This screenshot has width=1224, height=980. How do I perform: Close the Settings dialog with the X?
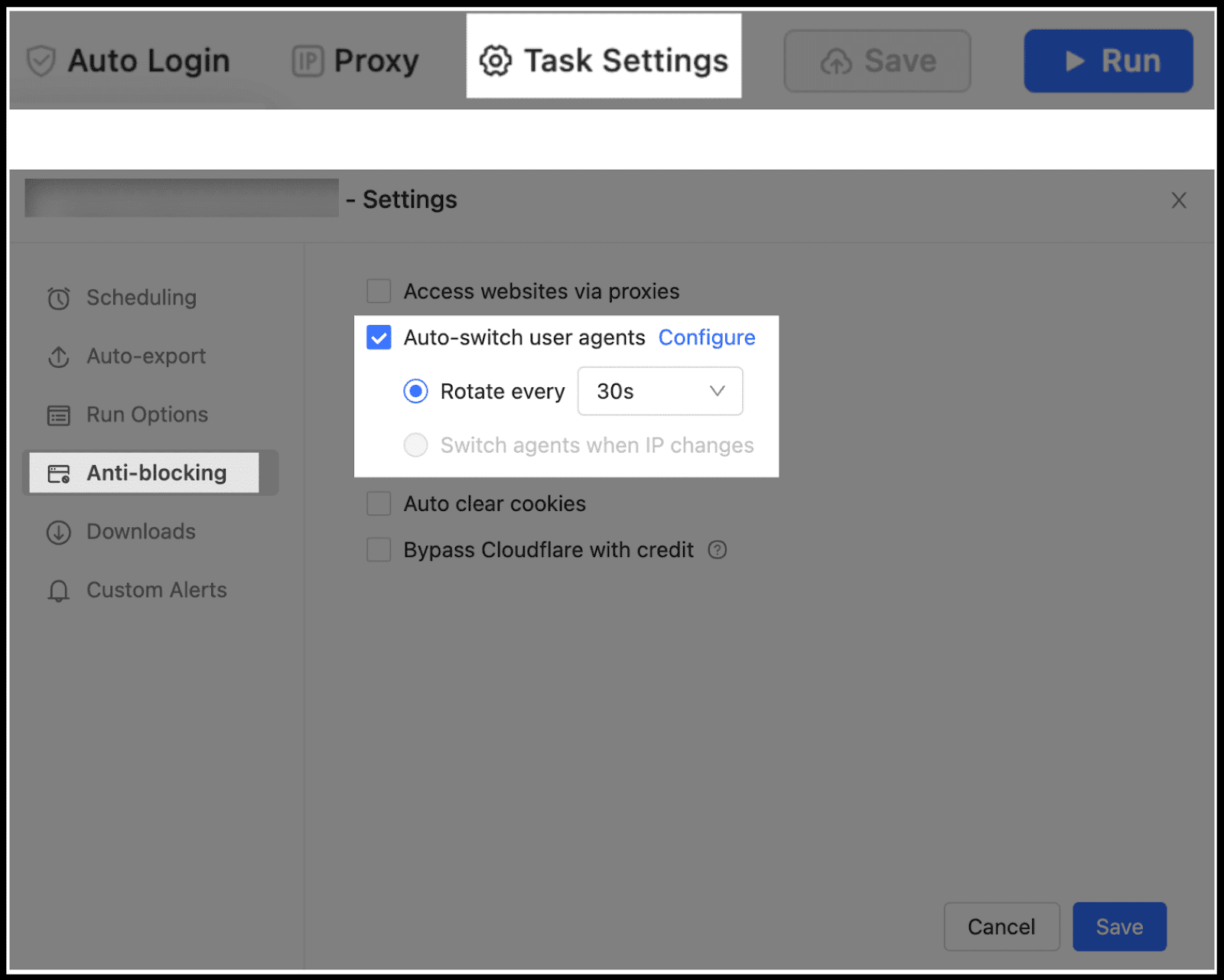1179,200
